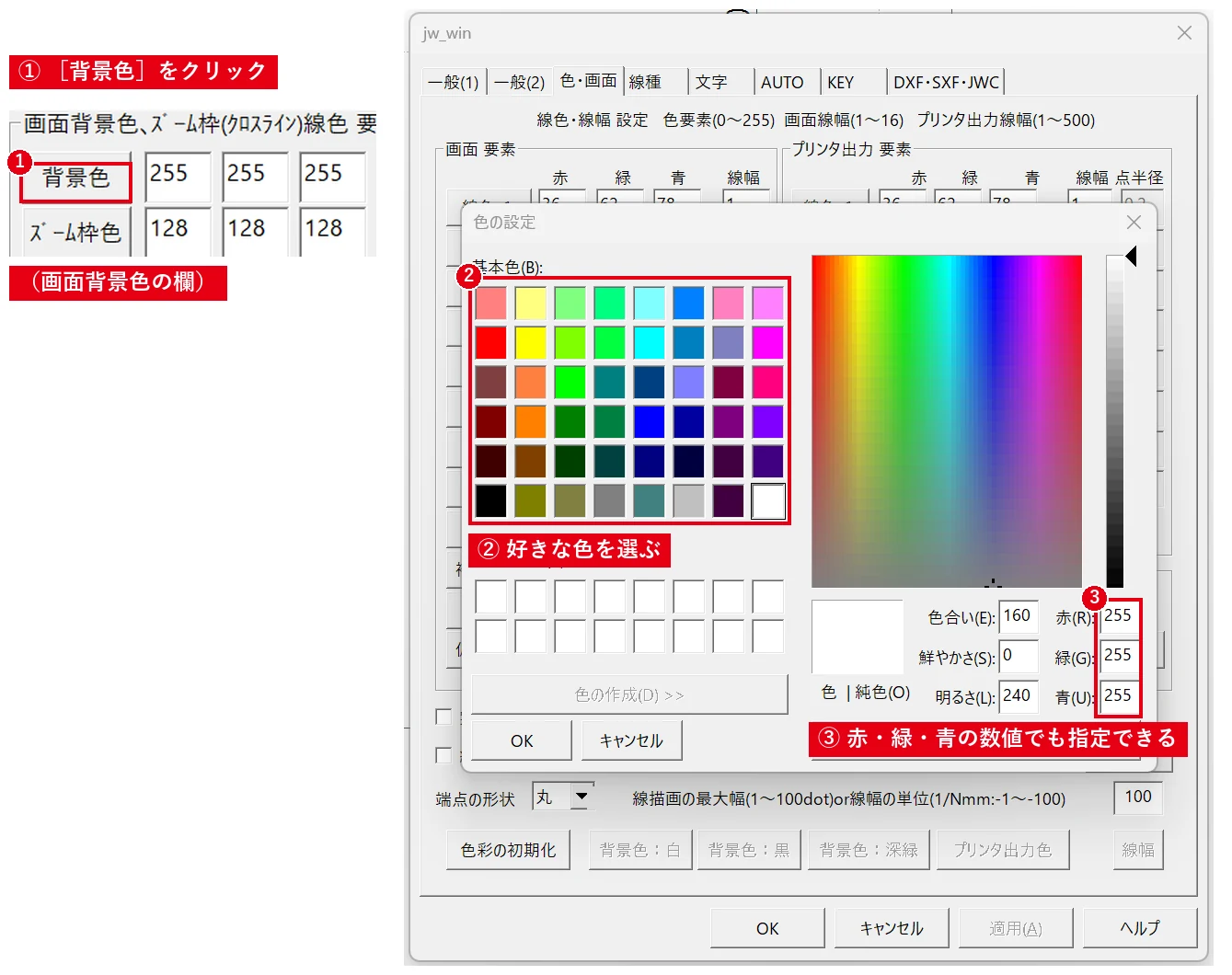This screenshot has height=975, width=1232.
Task: Select the AUTO tab
Action: tap(787, 83)
